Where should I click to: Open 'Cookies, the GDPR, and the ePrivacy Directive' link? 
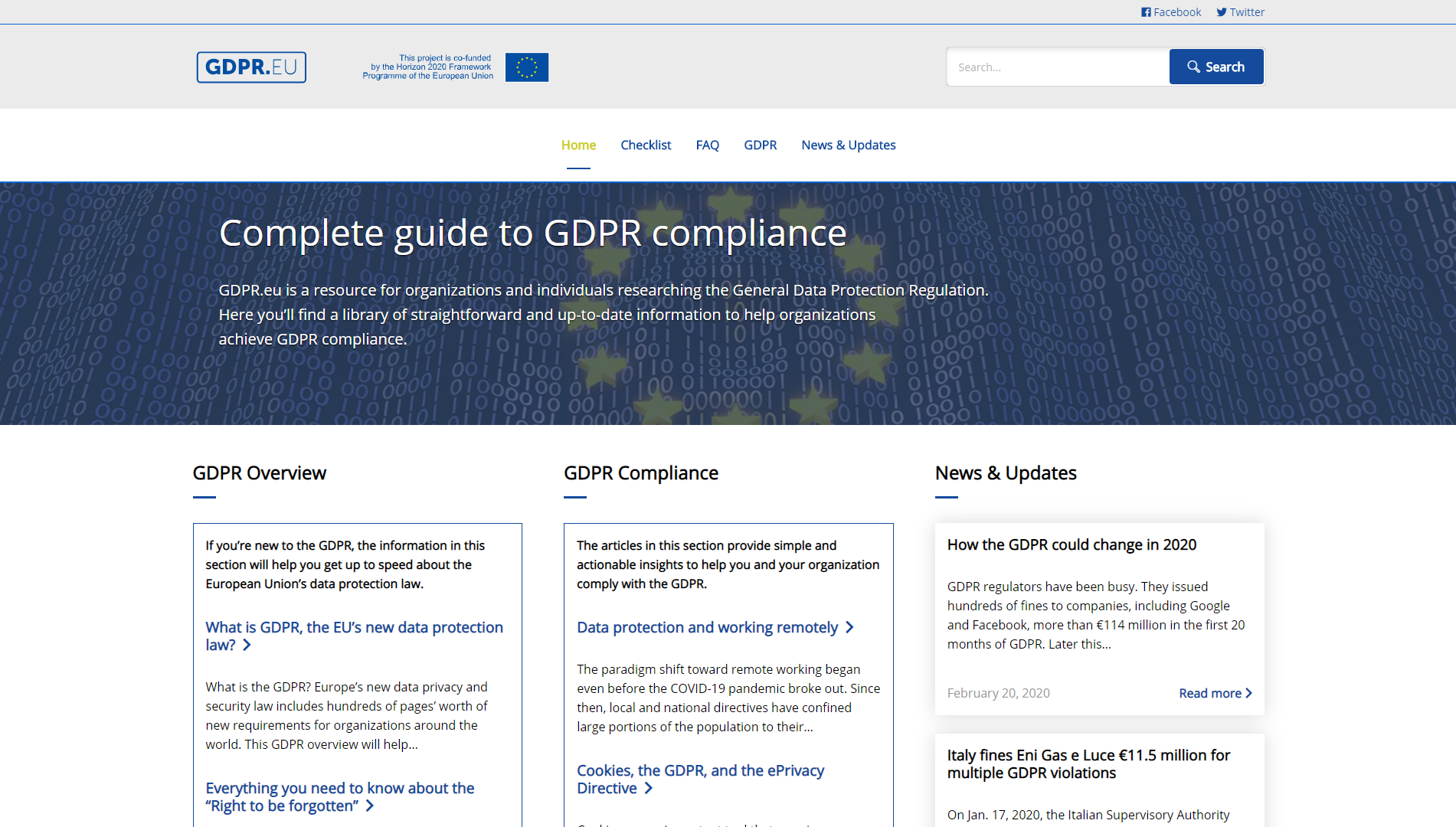(x=700, y=779)
